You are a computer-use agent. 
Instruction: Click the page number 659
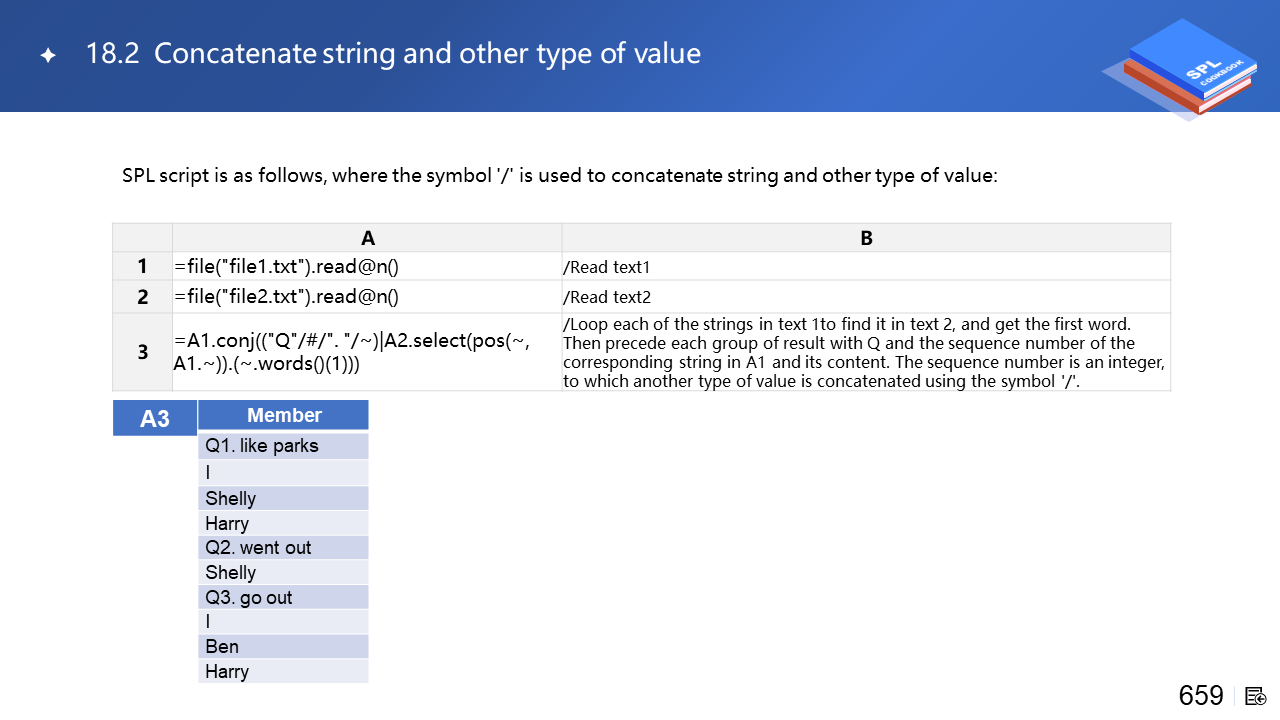tap(1201, 696)
